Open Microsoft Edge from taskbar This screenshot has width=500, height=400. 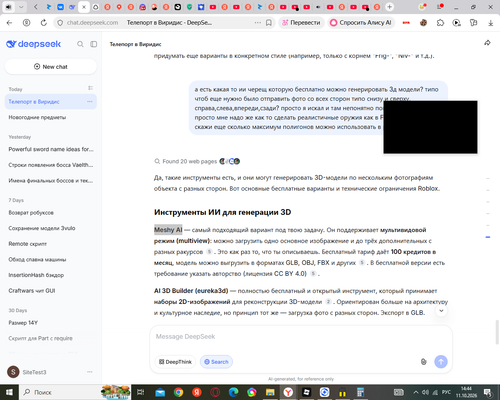point(233,392)
